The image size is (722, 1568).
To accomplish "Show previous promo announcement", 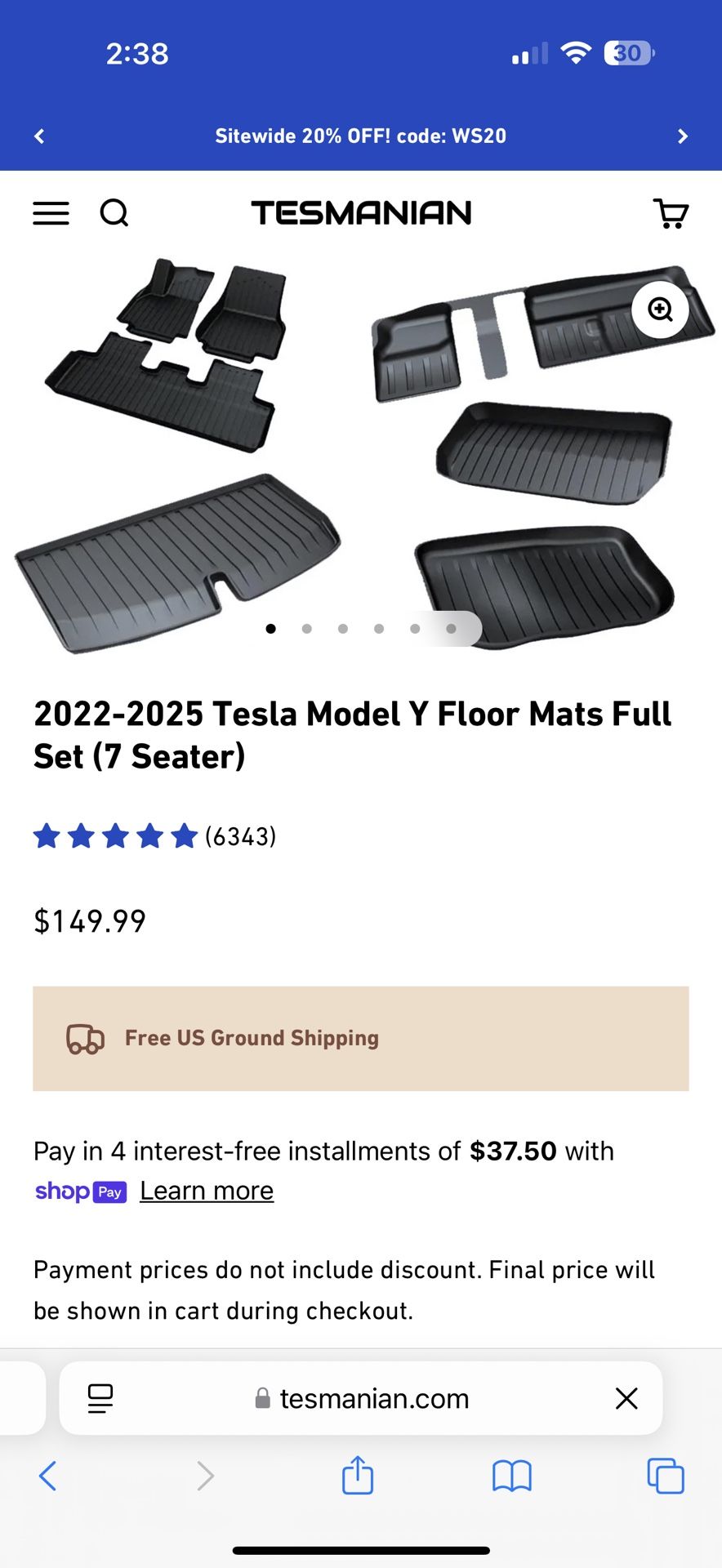I will 39,136.
